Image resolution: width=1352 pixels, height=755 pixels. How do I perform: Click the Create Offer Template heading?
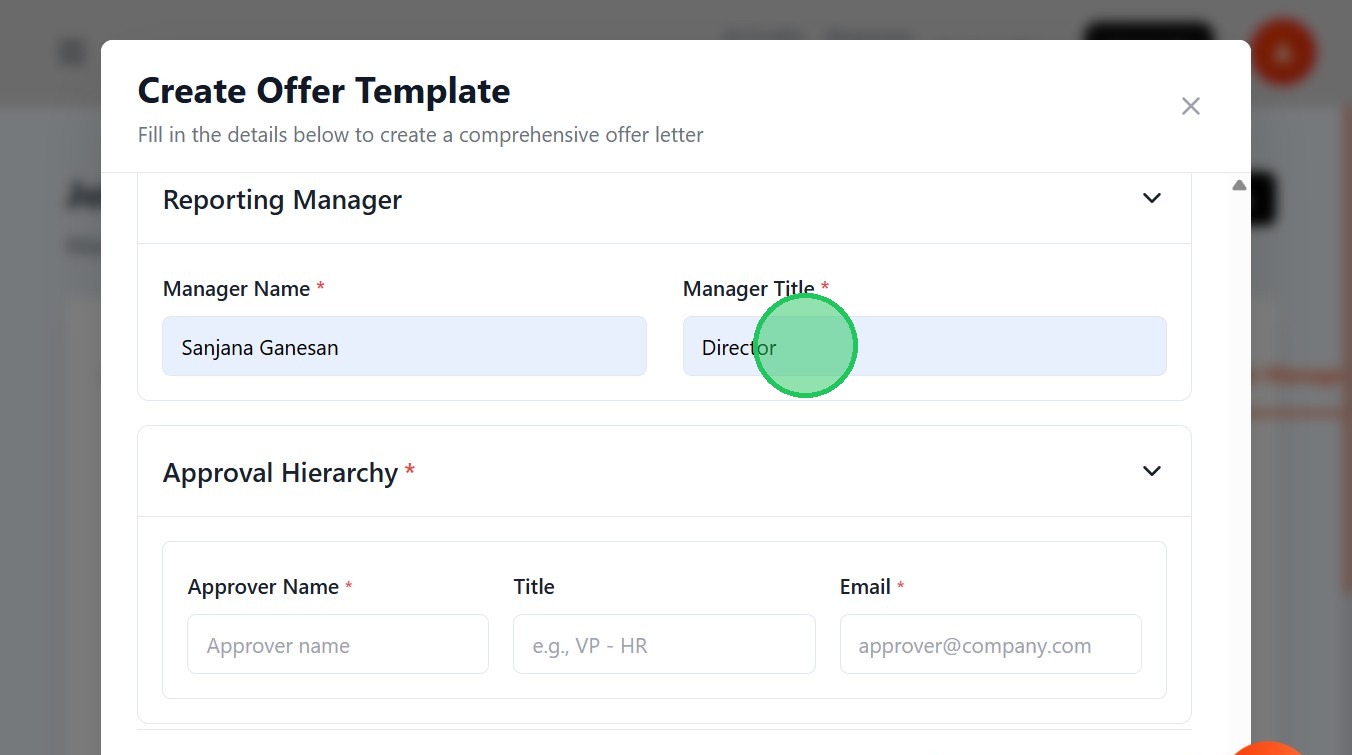pyautogui.click(x=324, y=91)
